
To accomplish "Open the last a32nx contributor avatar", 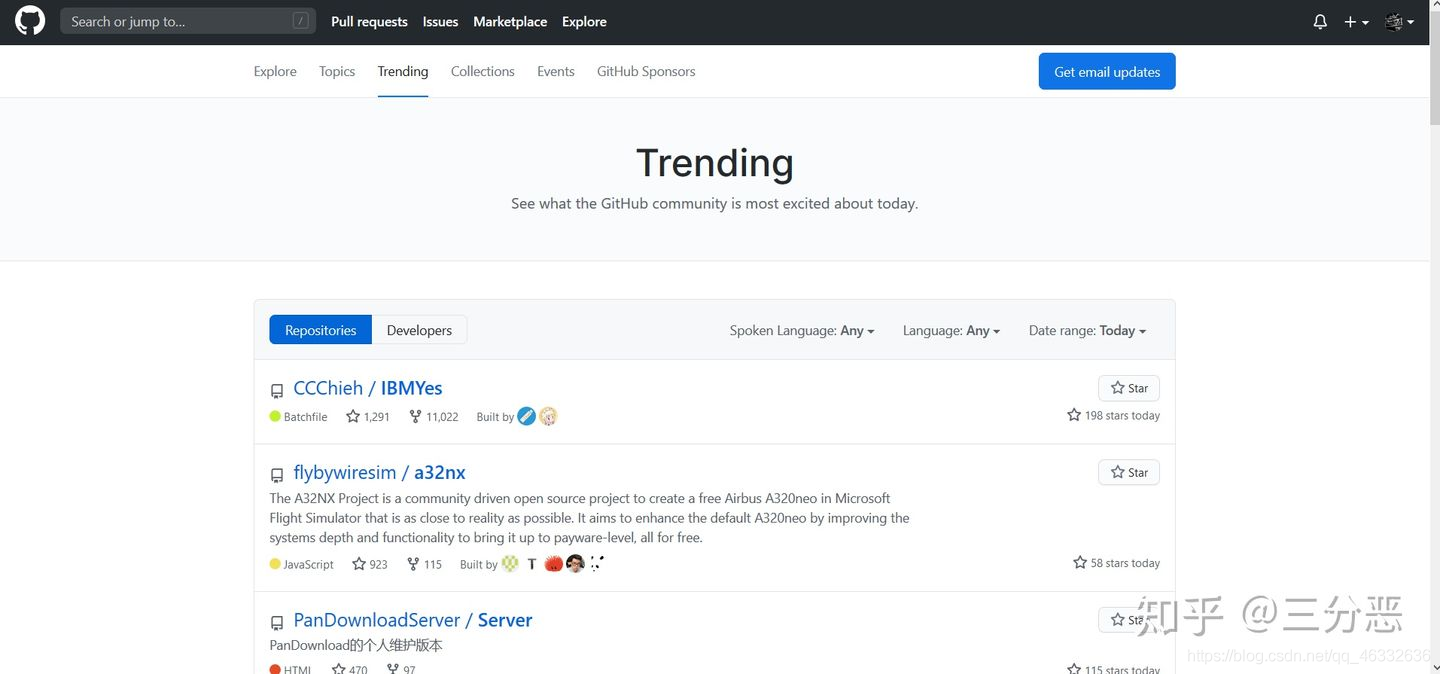I will coord(597,564).
